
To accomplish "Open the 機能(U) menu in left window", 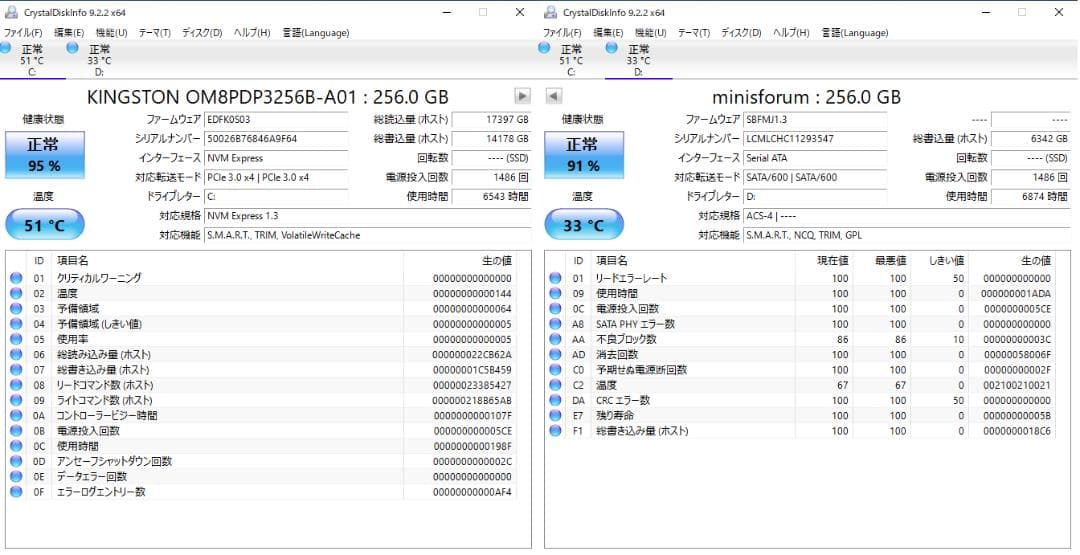I will pos(112,32).
